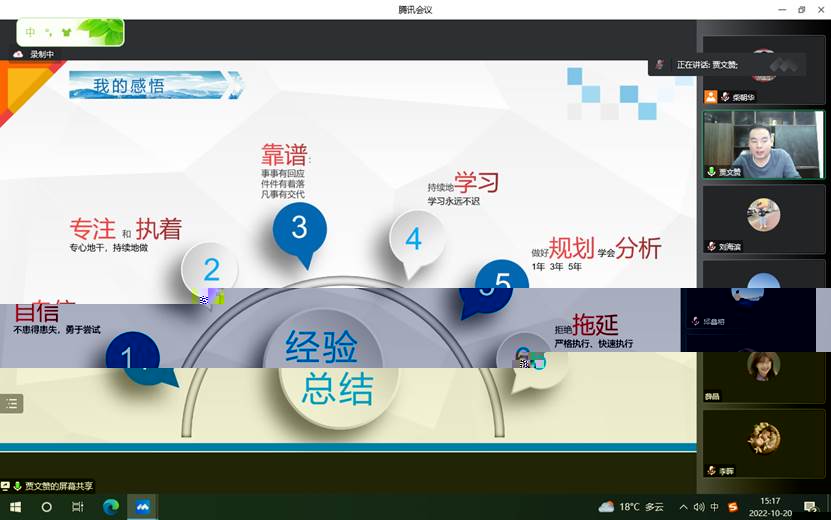Click the 分析 heading on the slide

tap(639, 248)
